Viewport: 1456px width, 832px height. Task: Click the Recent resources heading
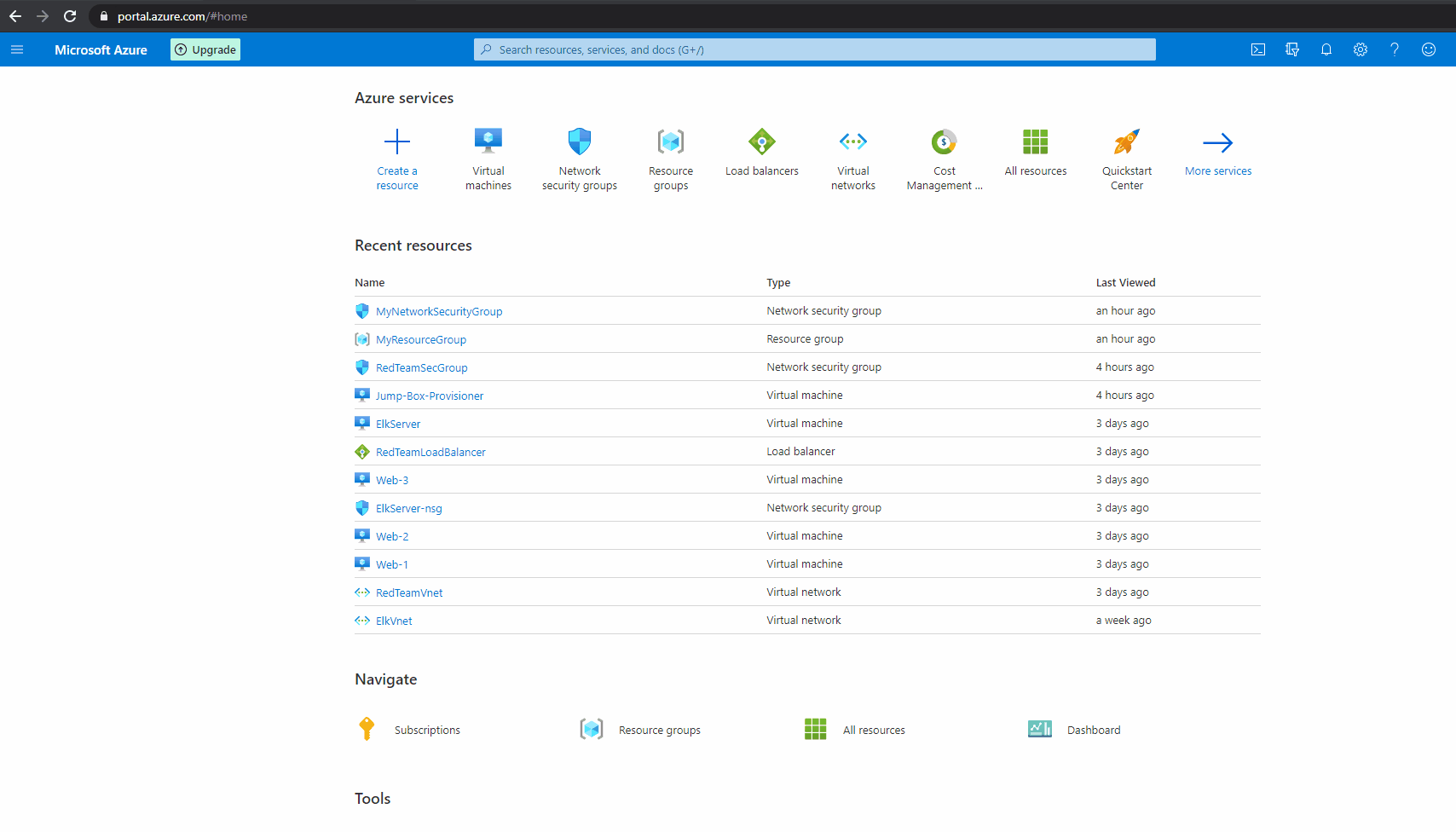pos(413,246)
